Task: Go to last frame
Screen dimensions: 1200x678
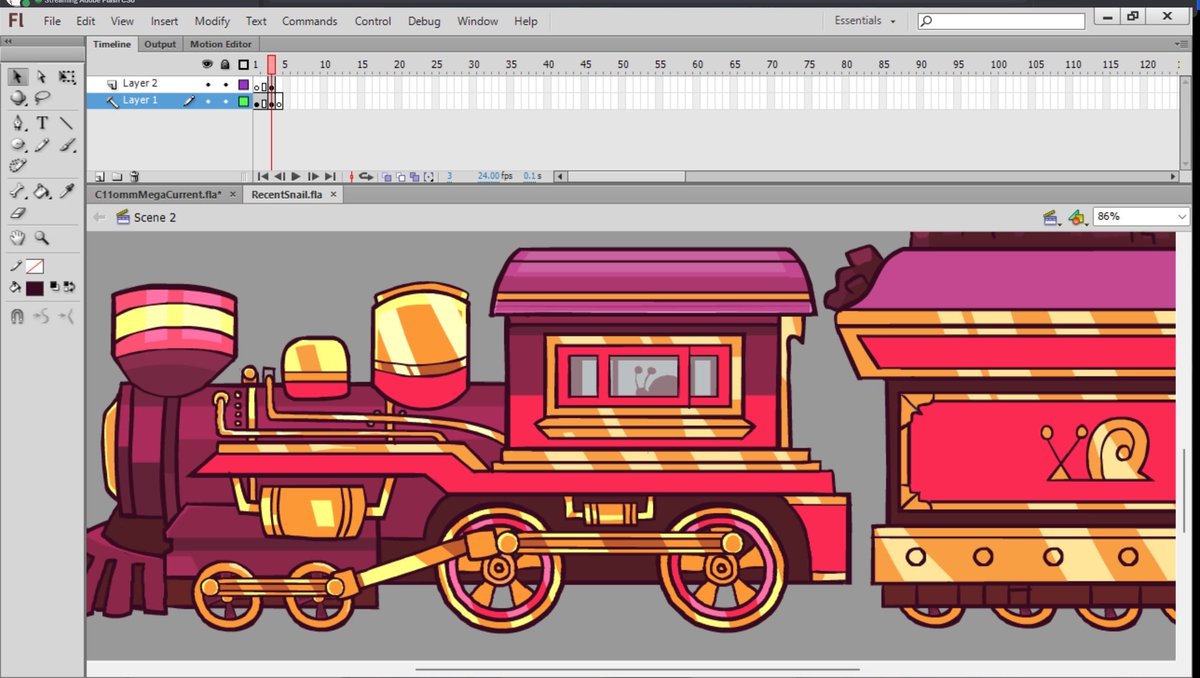Action: coord(330,176)
